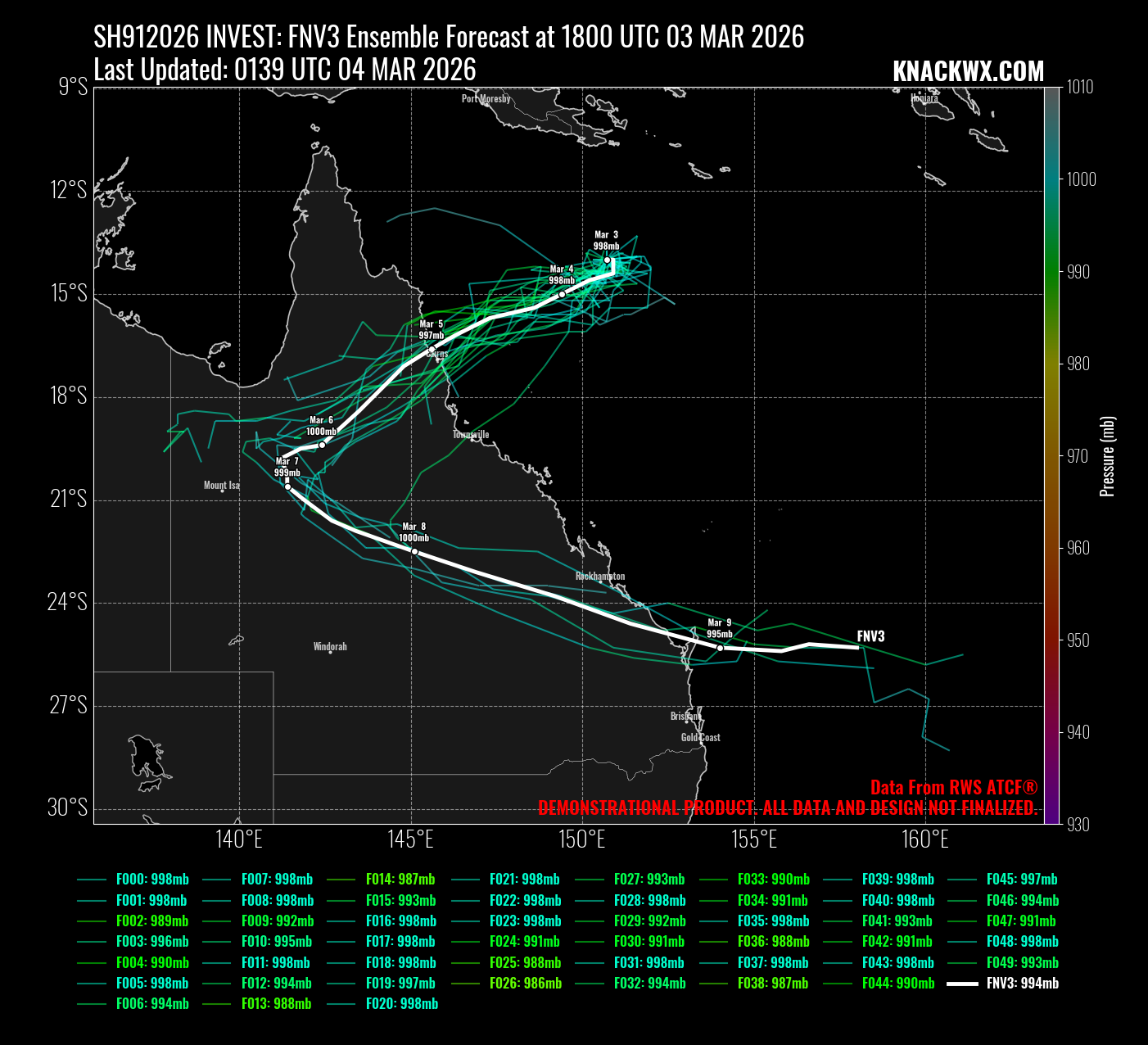The image size is (1148, 1045).
Task: Select legend entry F014: 987mb
Action: tap(400, 880)
